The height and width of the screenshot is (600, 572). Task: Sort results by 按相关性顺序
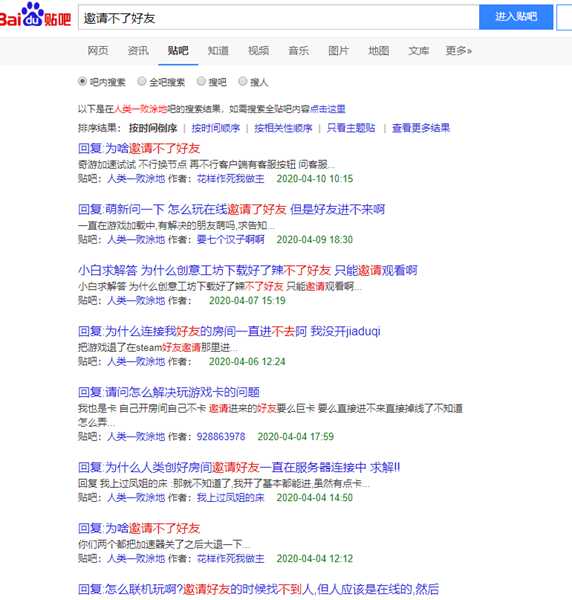pos(283,128)
